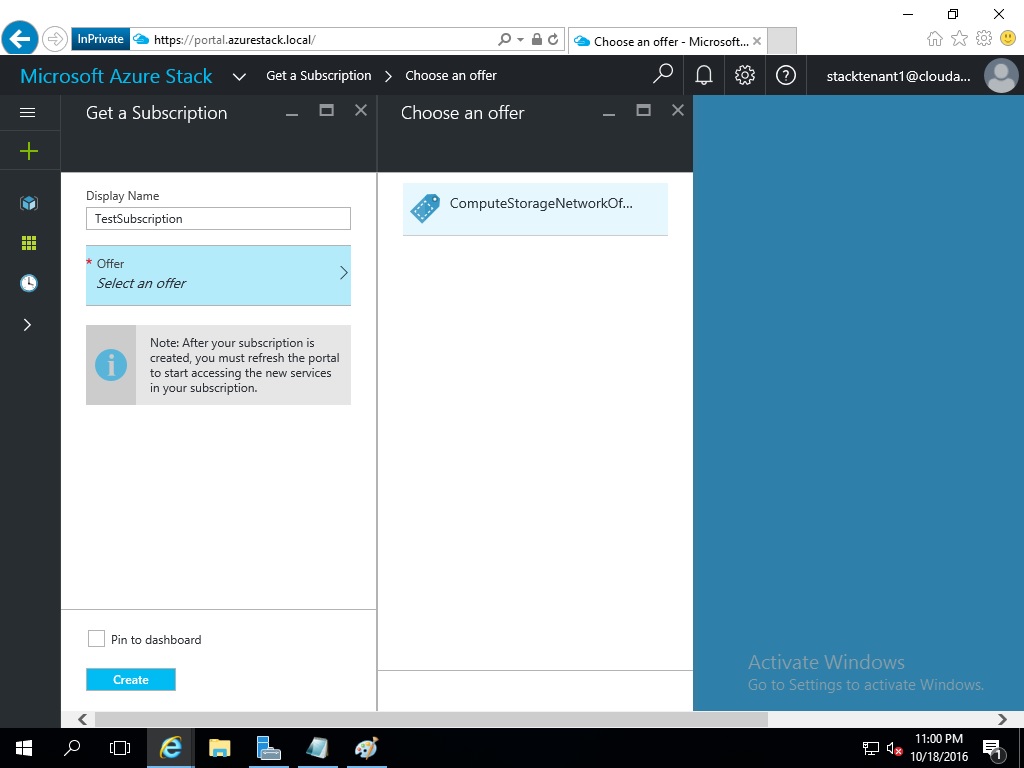Open the help question mark icon
The image size is (1024, 768).
coord(786,75)
